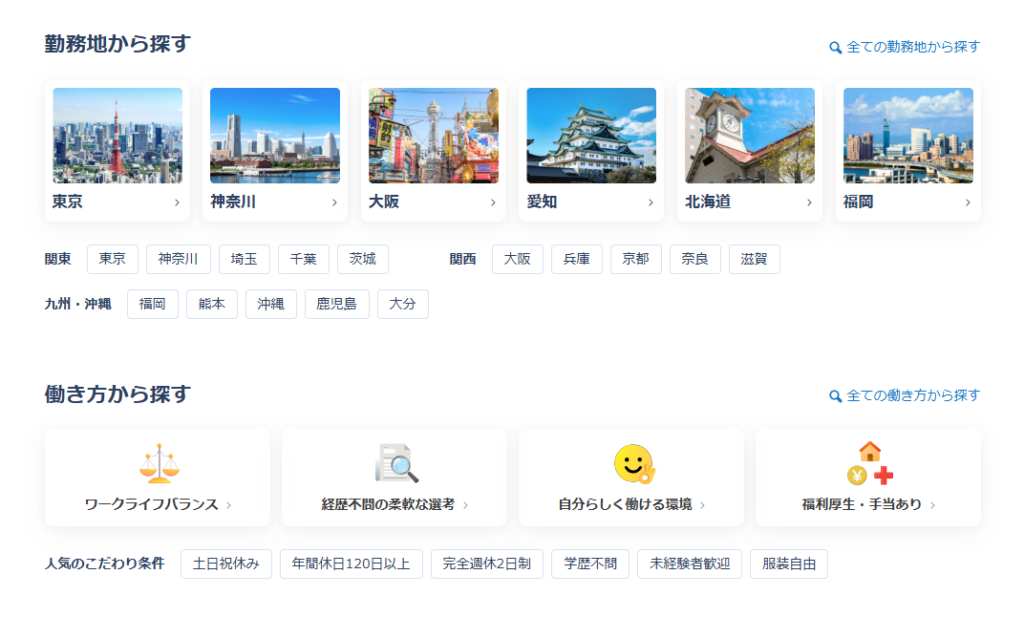
Task: Choose 福岡 tag in 九州・沖縄 row
Action: pyautogui.click(x=153, y=304)
